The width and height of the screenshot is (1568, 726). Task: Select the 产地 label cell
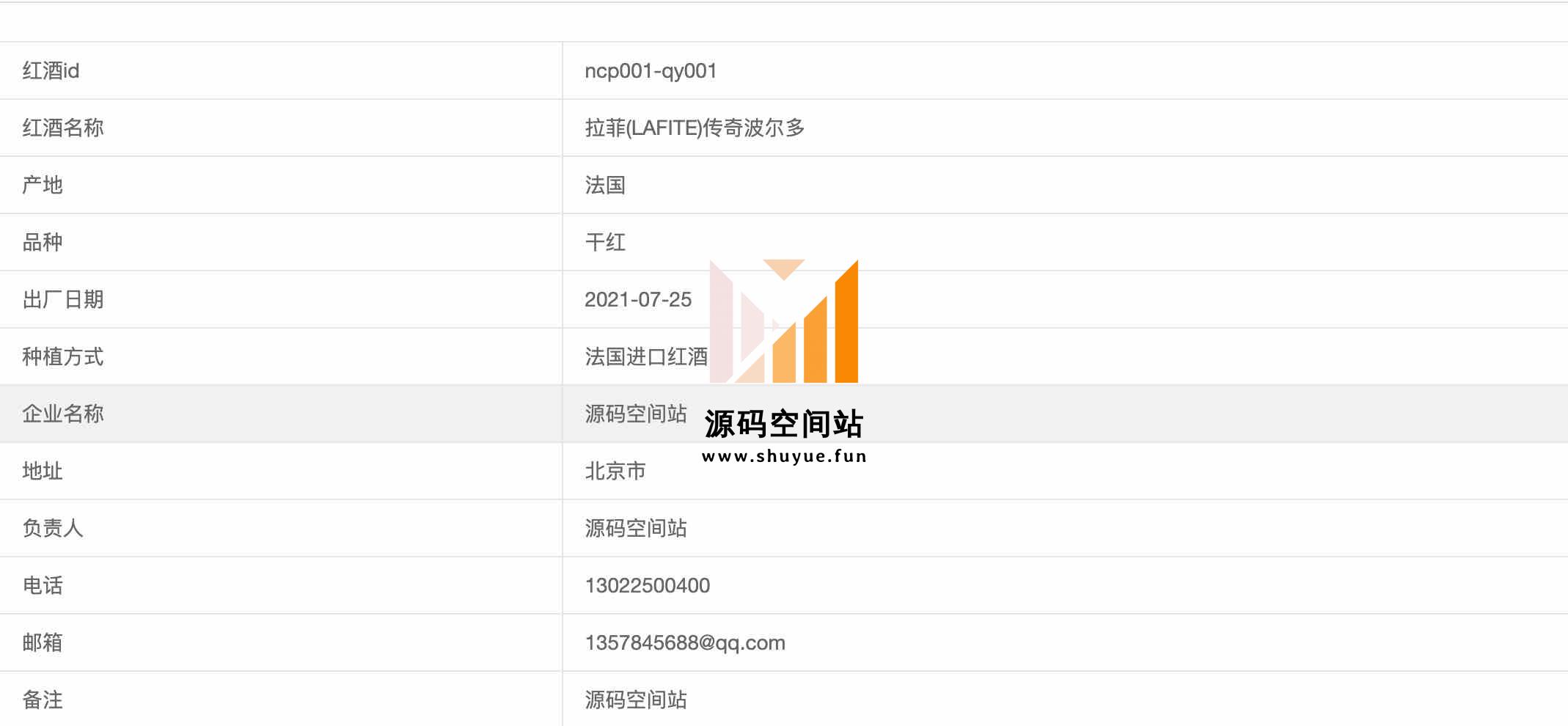281,185
